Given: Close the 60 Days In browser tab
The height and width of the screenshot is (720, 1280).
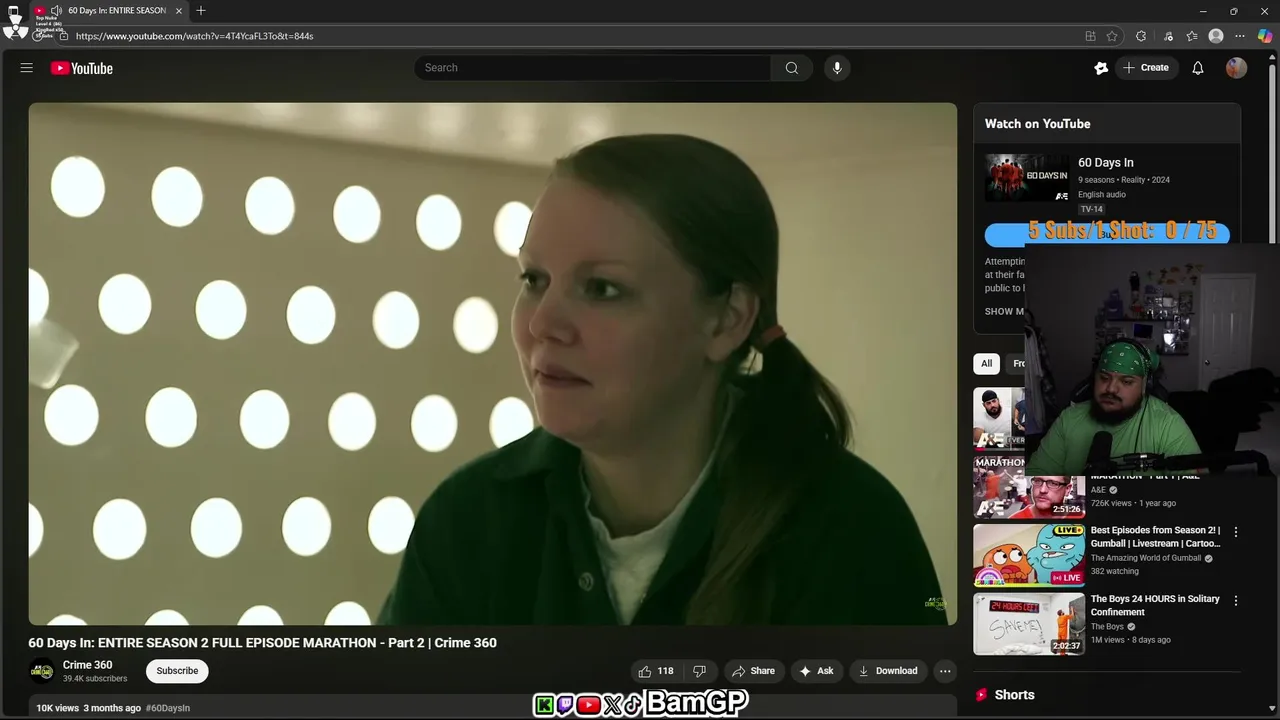Looking at the screenshot, I should click(x=179, y=10).
